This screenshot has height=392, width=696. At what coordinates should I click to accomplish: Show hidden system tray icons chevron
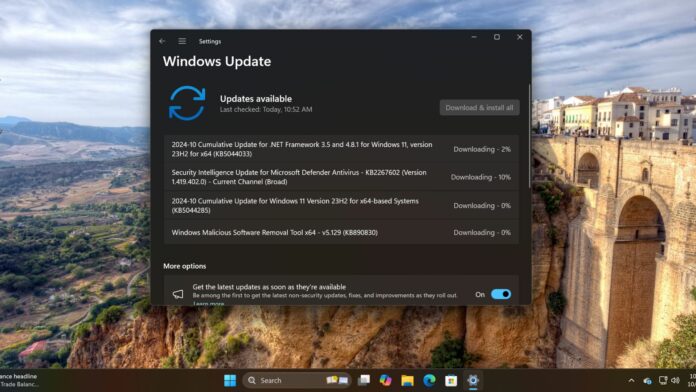(x=631, y=380)
